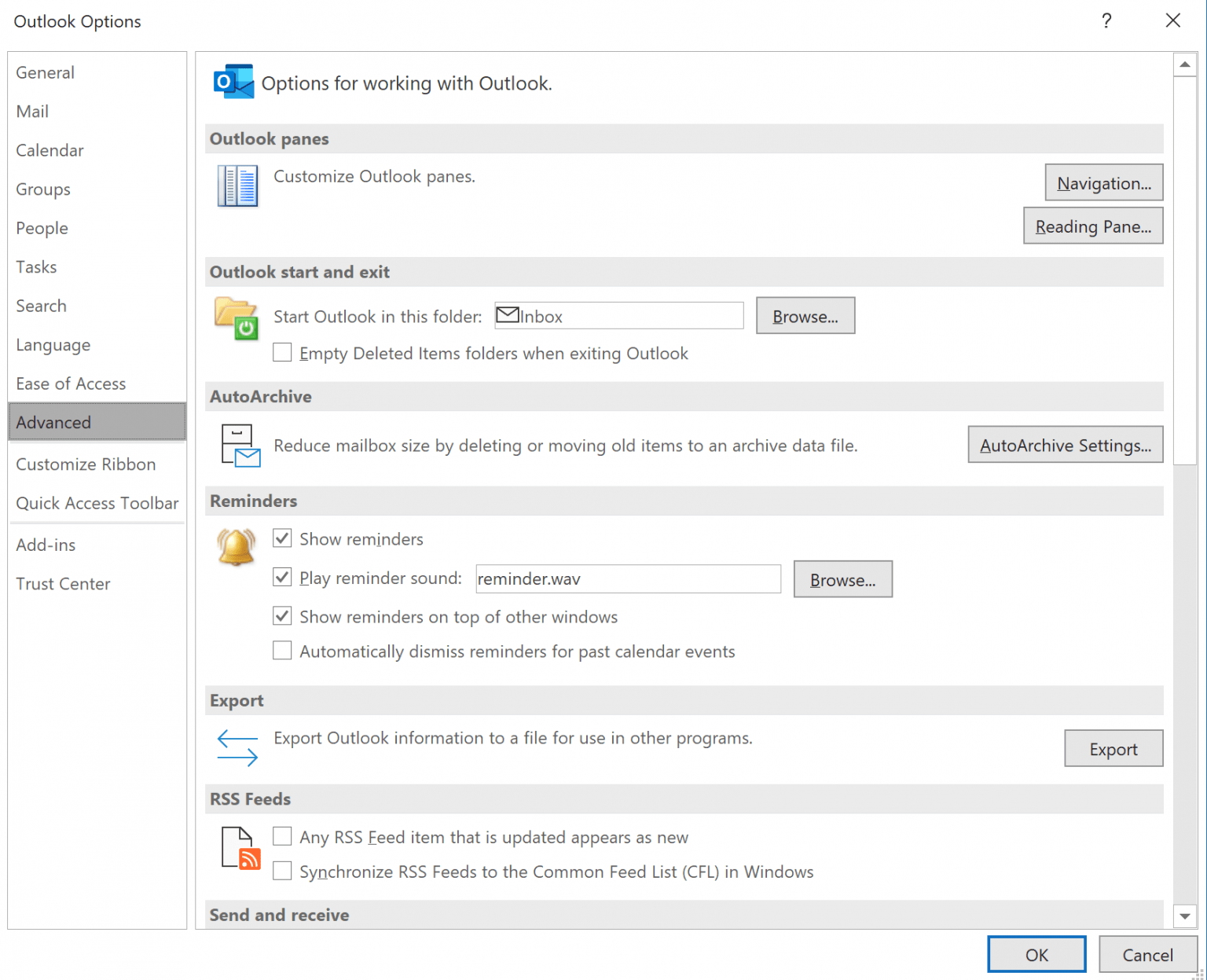This screenshot has height=980, width=1207.
Task: Click the AutoArchive envelope icon
Action: point(240,446)
